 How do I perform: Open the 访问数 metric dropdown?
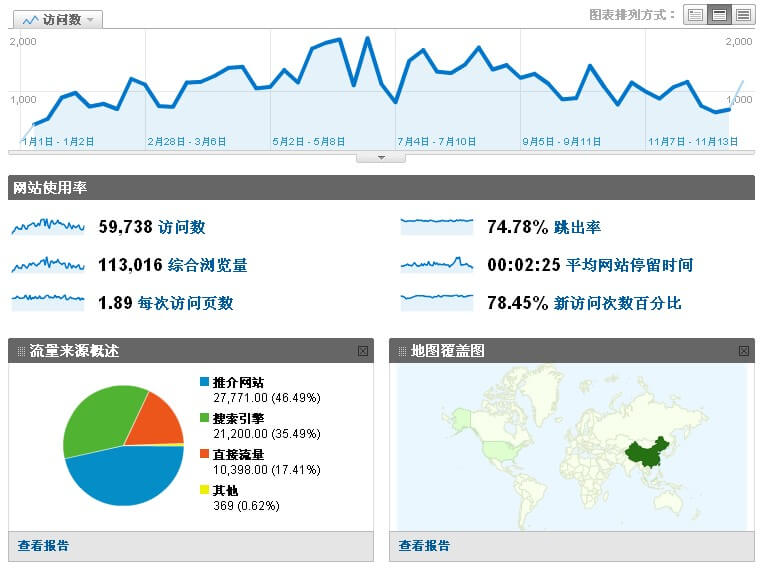coord(58,19)
